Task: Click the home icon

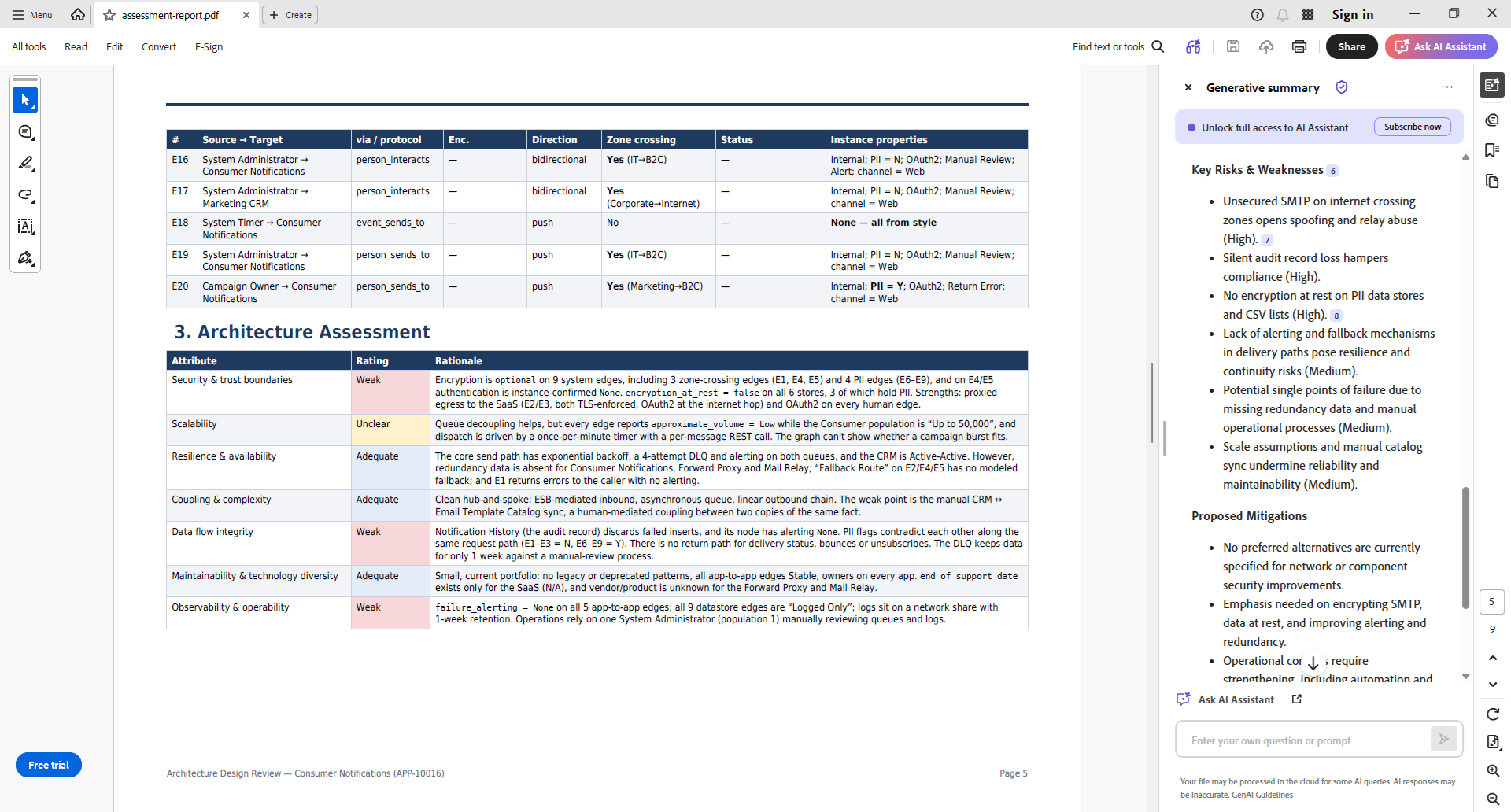Action: [77, 14]
